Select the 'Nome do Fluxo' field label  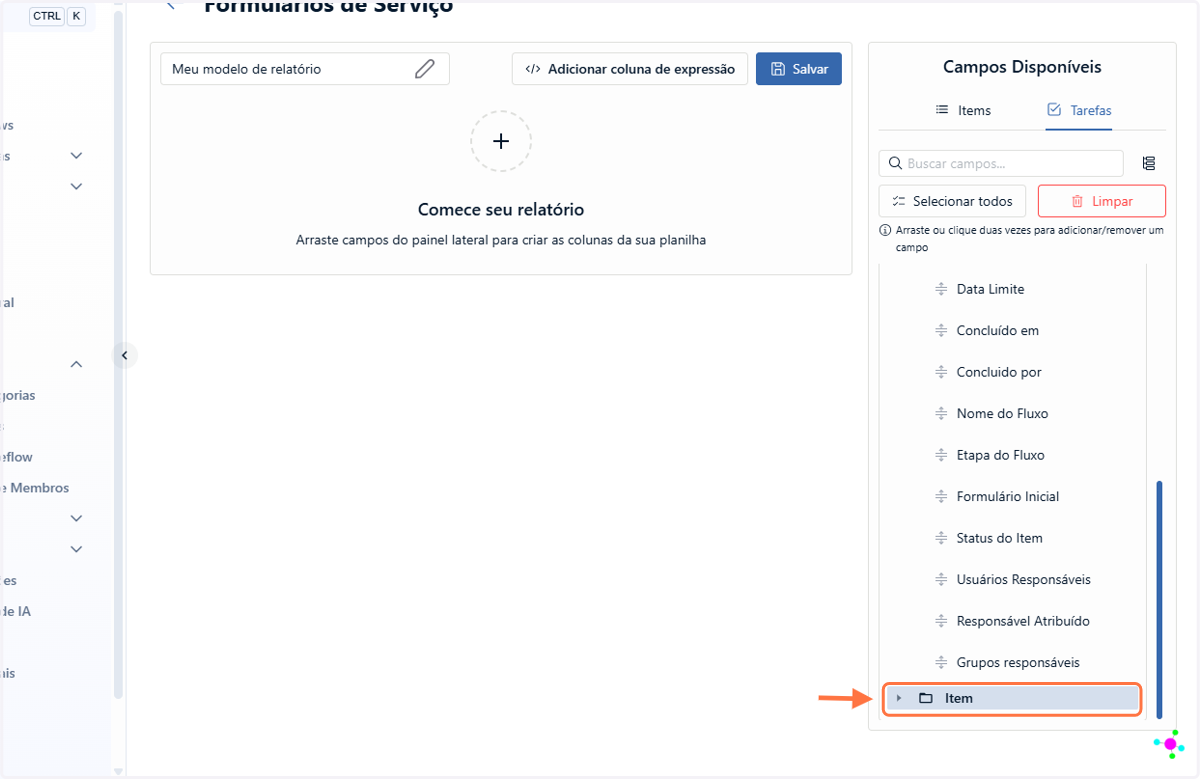[1002, 414]
